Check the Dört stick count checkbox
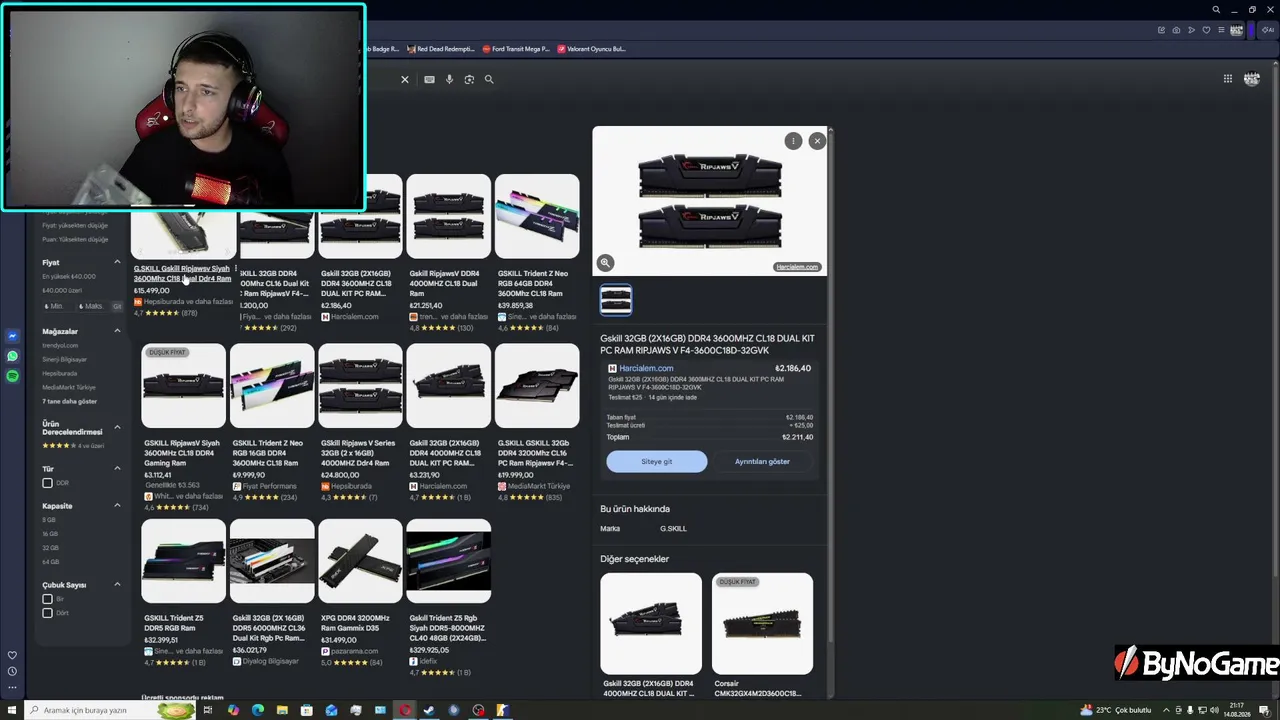 (x=47, y=613)
